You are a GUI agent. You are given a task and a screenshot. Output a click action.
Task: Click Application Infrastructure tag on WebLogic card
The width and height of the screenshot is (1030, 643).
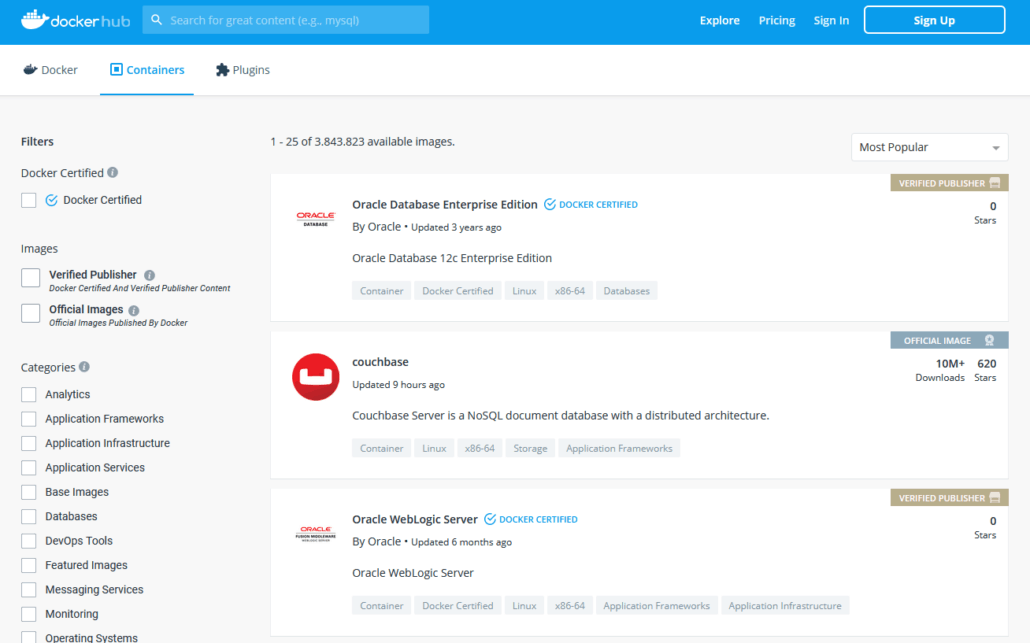click(784, 606)
